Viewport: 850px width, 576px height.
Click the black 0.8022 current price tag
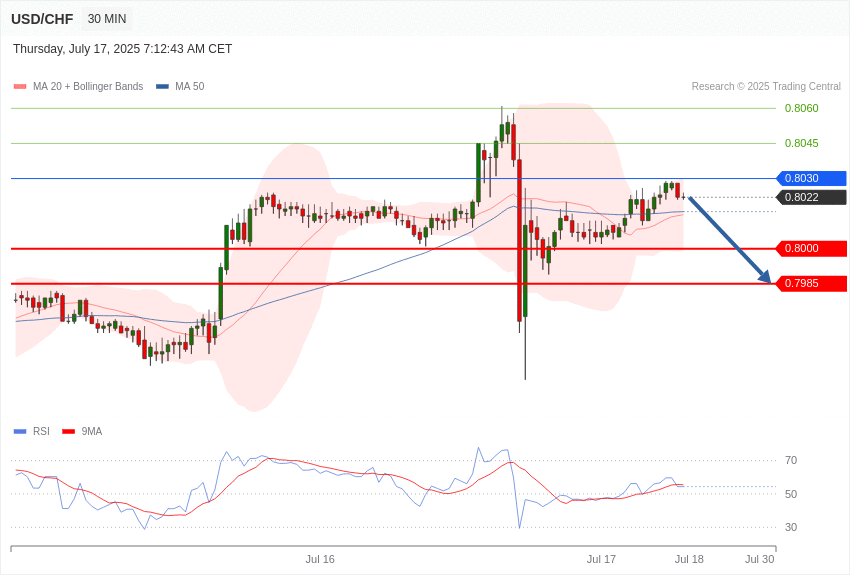pyautogui.click(x=812, y=197)
